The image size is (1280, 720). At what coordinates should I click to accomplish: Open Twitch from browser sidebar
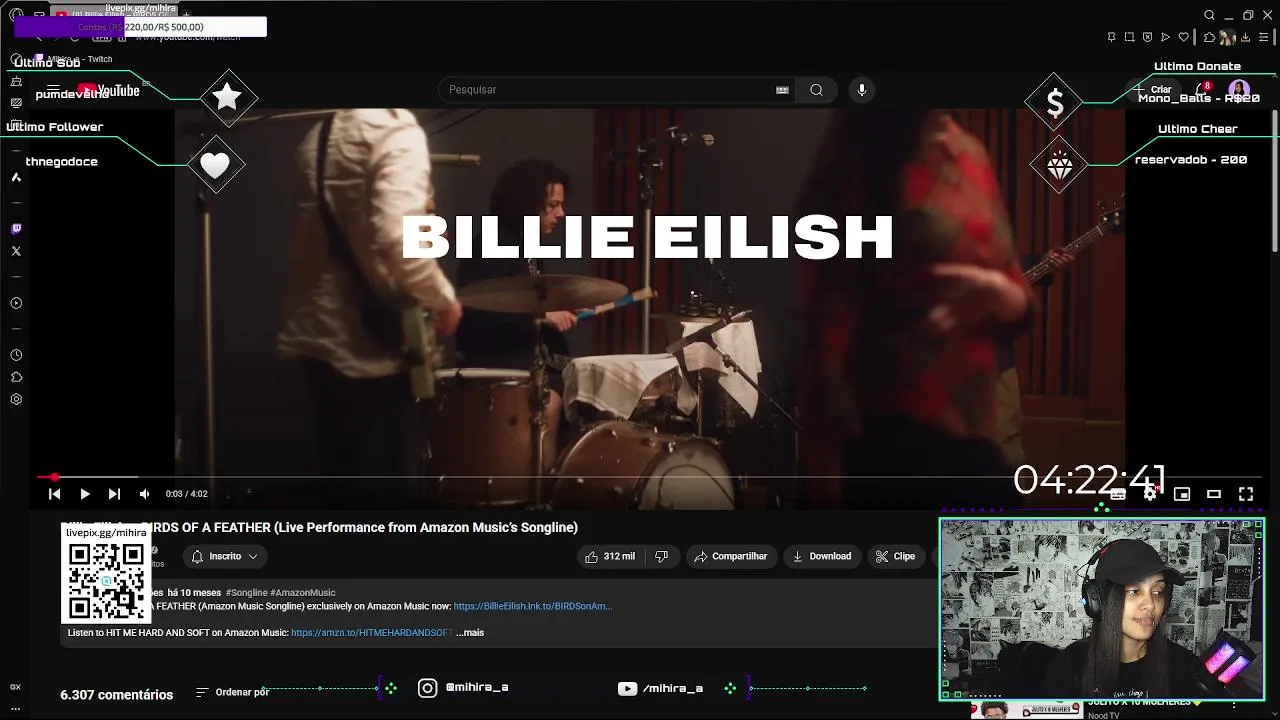point(16,229)
